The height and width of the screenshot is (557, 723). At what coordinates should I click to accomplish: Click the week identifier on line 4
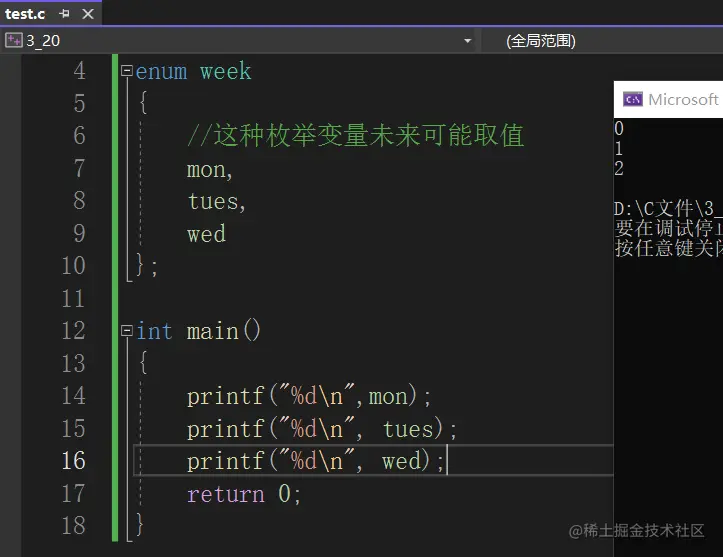[225, 71]
